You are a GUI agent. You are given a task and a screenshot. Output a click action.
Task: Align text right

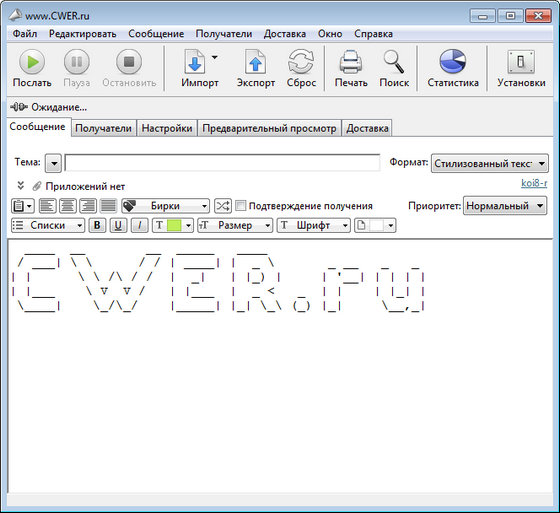click(x=88, y=206)
